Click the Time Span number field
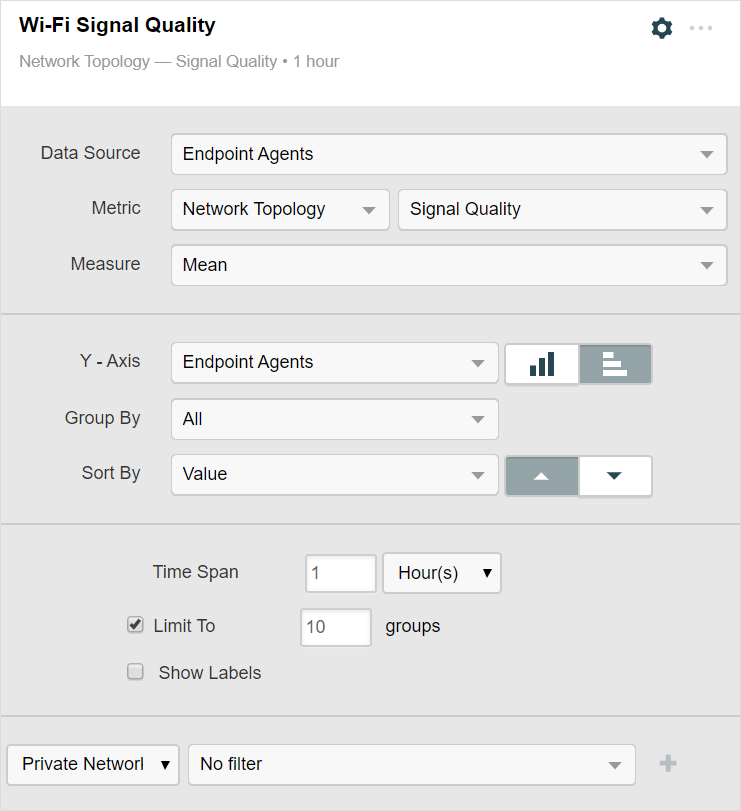741x811 pixels. 341,573
